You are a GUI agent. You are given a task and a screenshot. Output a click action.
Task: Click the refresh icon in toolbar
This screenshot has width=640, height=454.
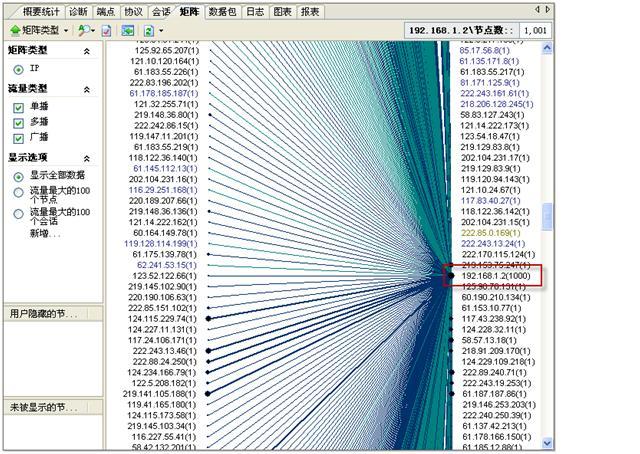point(149,31)
